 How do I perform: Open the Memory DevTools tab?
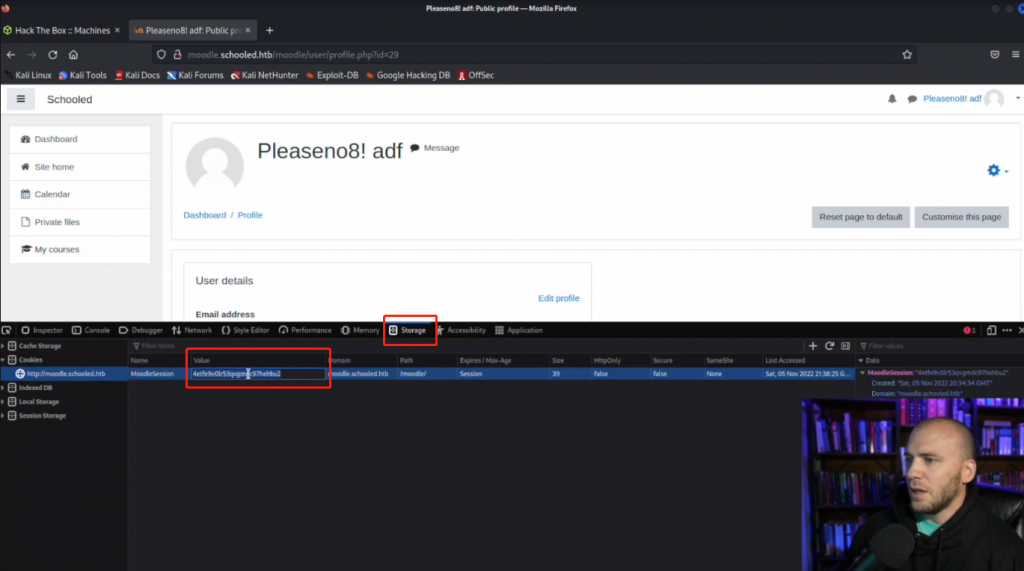(x=360, y=331)
